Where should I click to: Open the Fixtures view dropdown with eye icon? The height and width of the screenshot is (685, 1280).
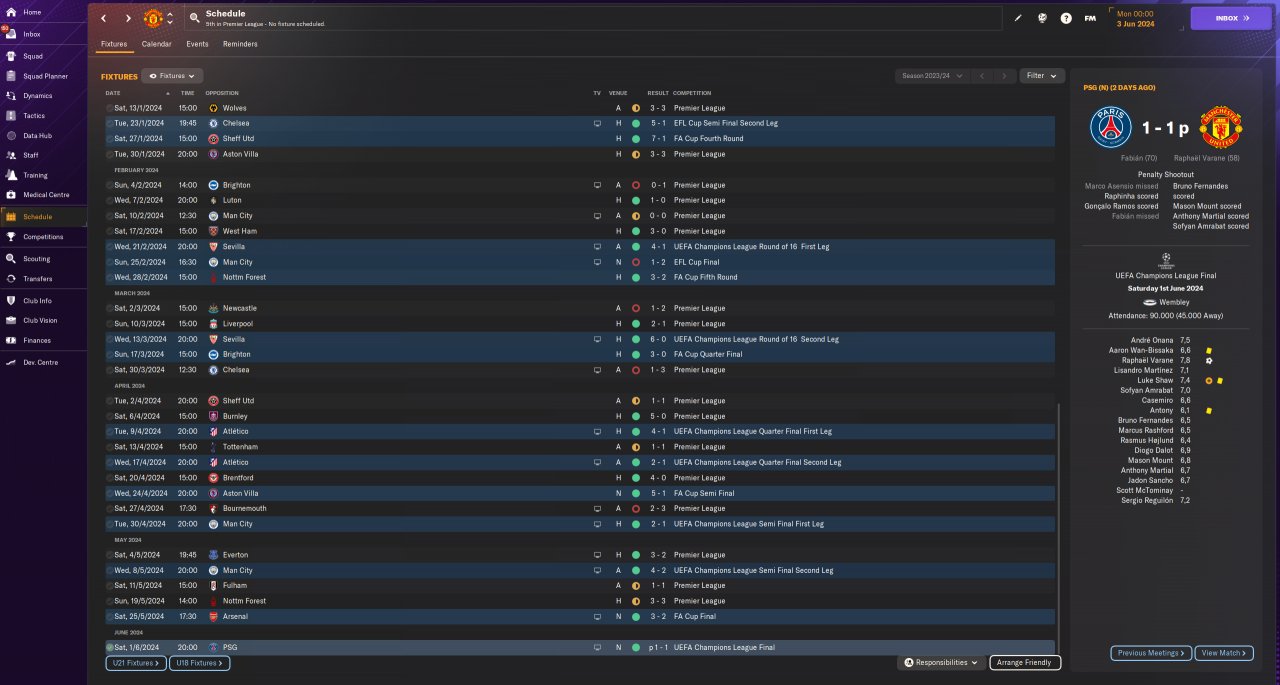point(172,76)
